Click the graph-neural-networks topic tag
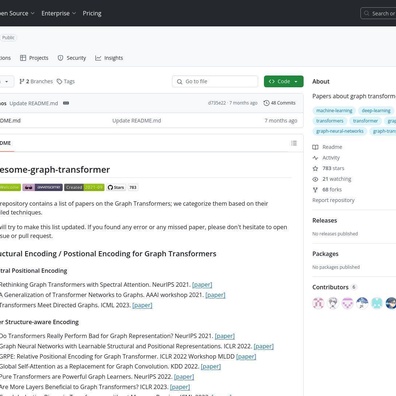Viewport: 396px width, 396px height. tap(340, 131)
